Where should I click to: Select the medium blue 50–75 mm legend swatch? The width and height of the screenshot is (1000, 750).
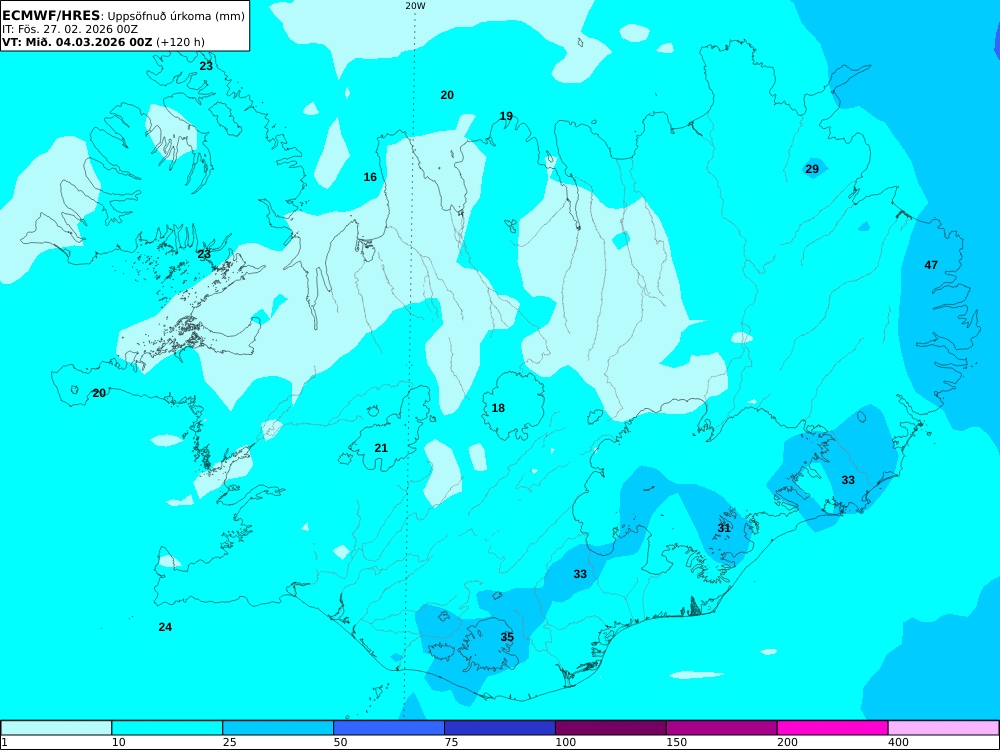(x=389, y=728)
